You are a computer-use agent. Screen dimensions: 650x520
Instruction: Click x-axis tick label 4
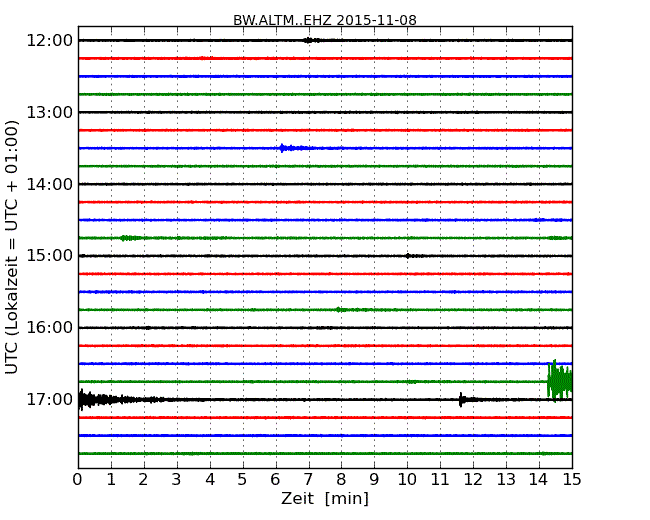click(x=210, y=480)
